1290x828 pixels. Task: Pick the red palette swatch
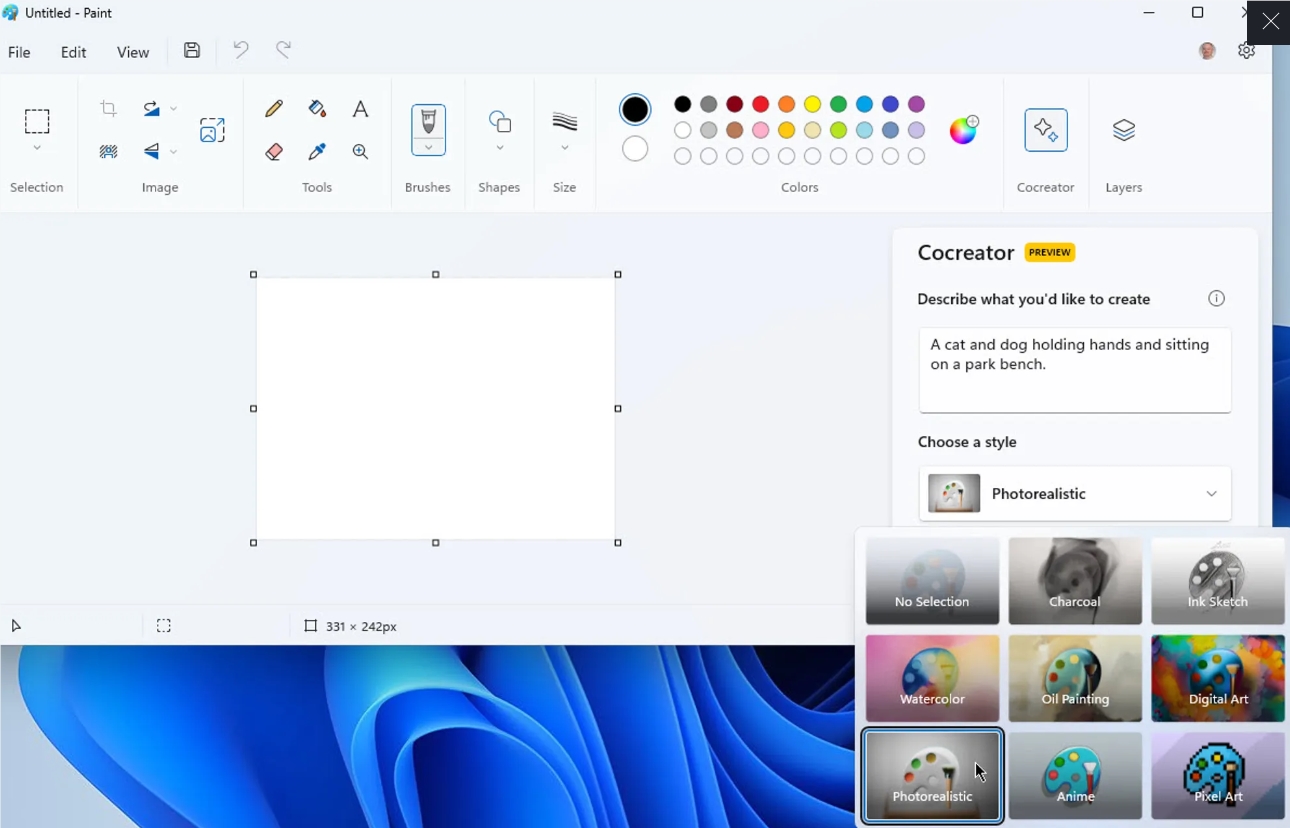point(761,104)
